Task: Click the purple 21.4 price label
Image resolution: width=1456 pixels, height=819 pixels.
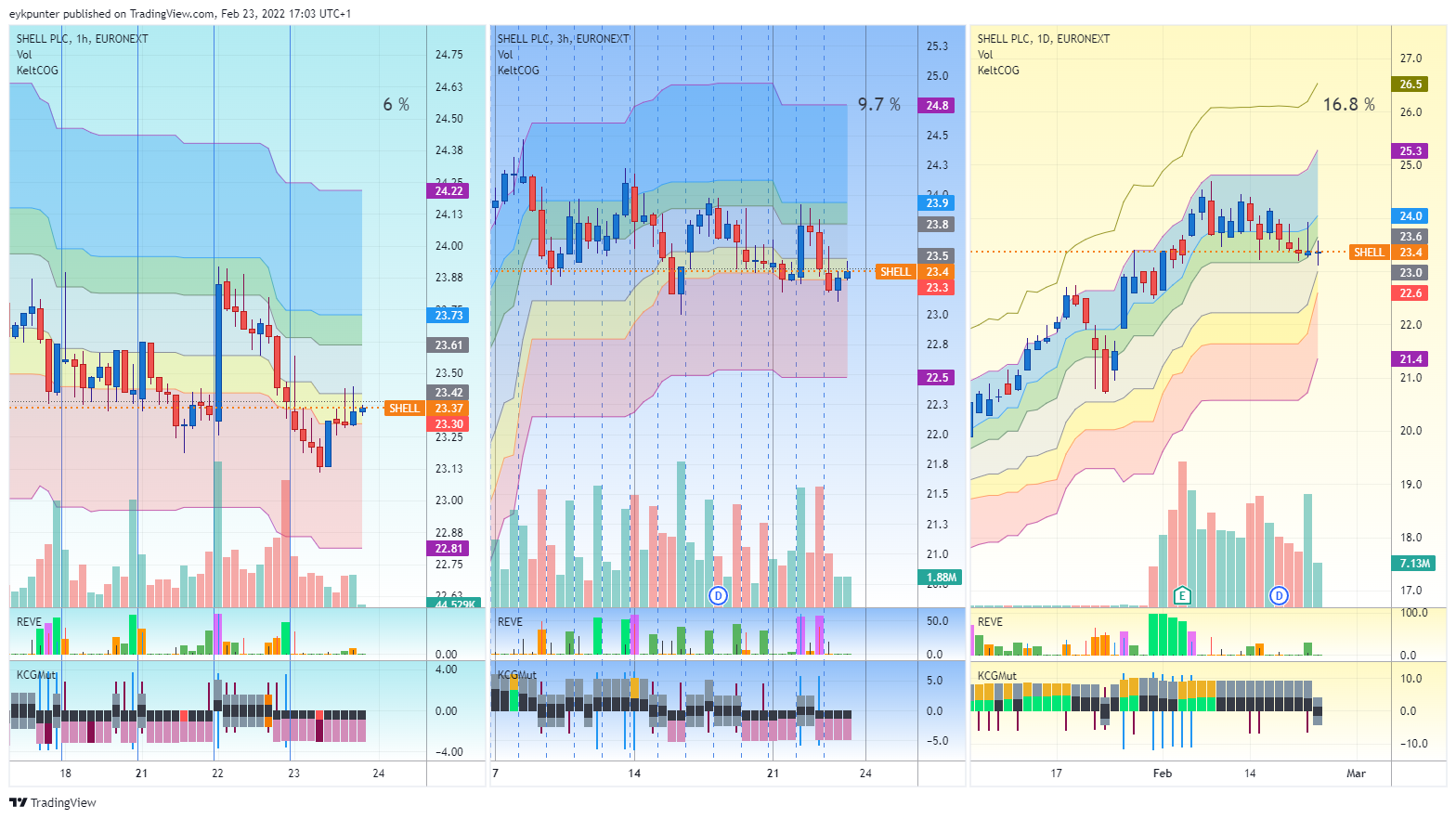Action: pyautogui.click(x=1410, y=359)
